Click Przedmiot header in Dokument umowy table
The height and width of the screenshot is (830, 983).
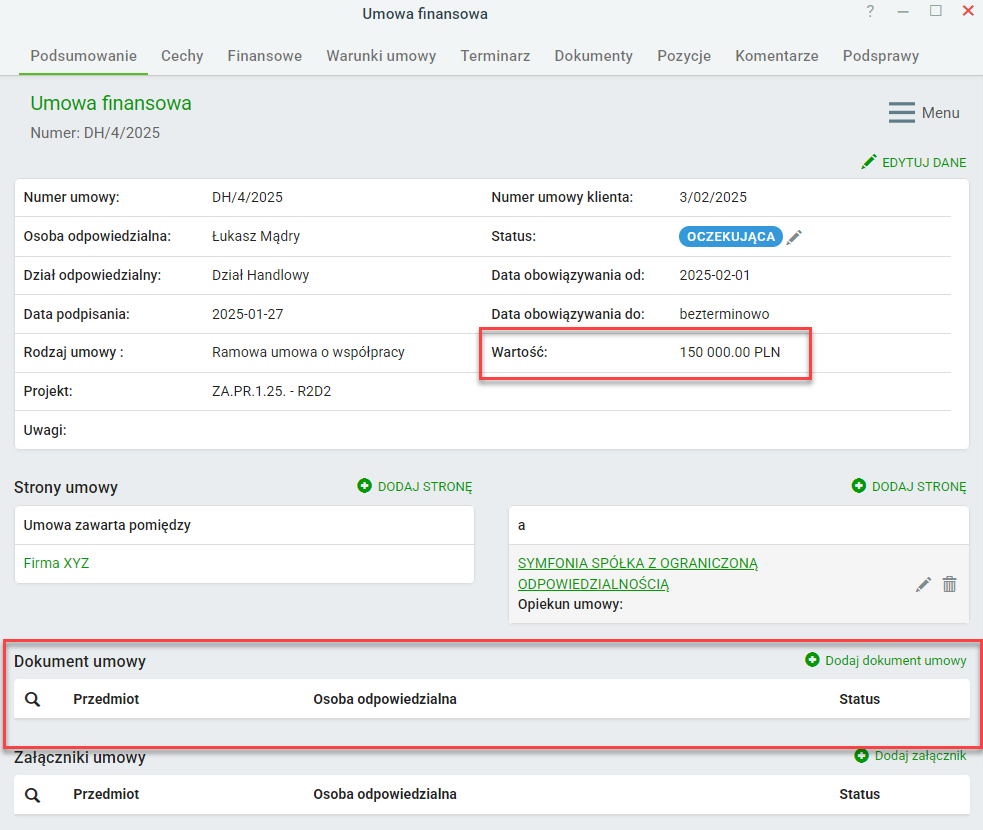[x=106, y=700]
